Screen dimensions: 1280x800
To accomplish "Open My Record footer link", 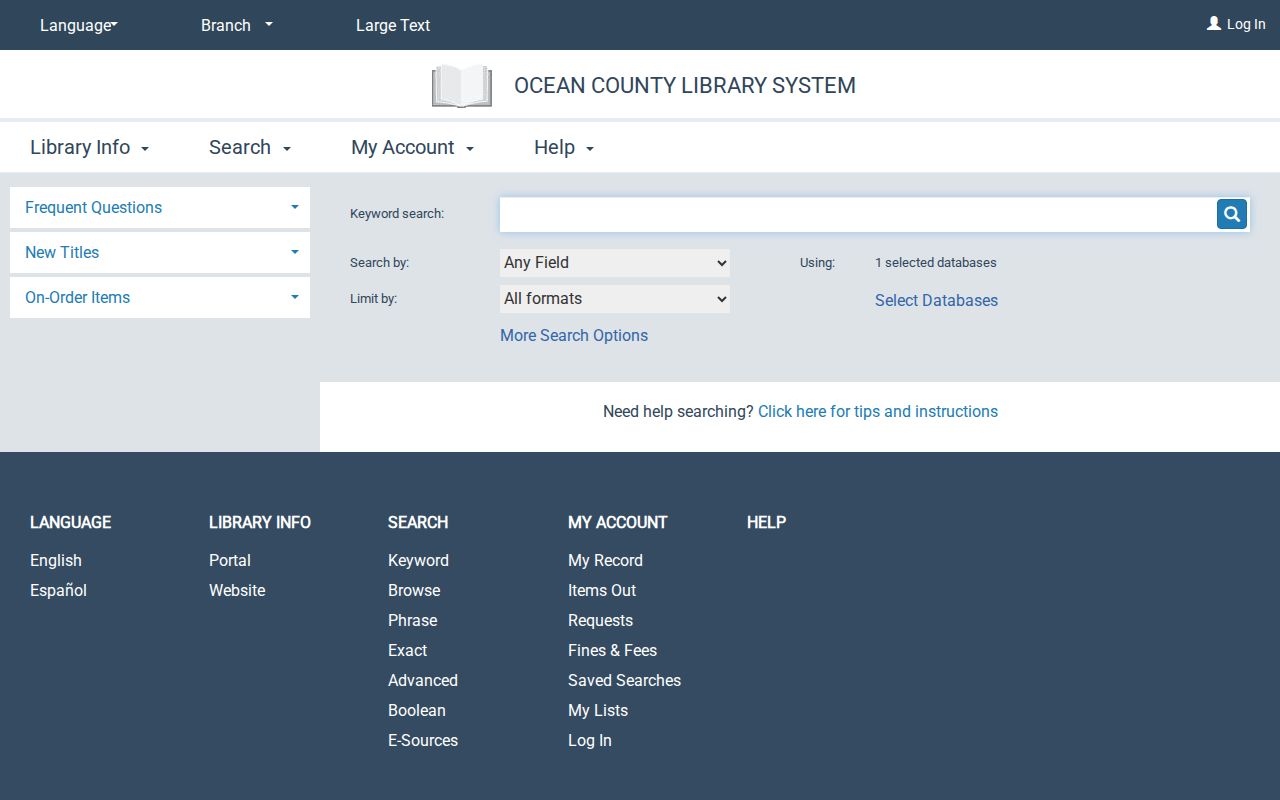I will click(605, 560).
